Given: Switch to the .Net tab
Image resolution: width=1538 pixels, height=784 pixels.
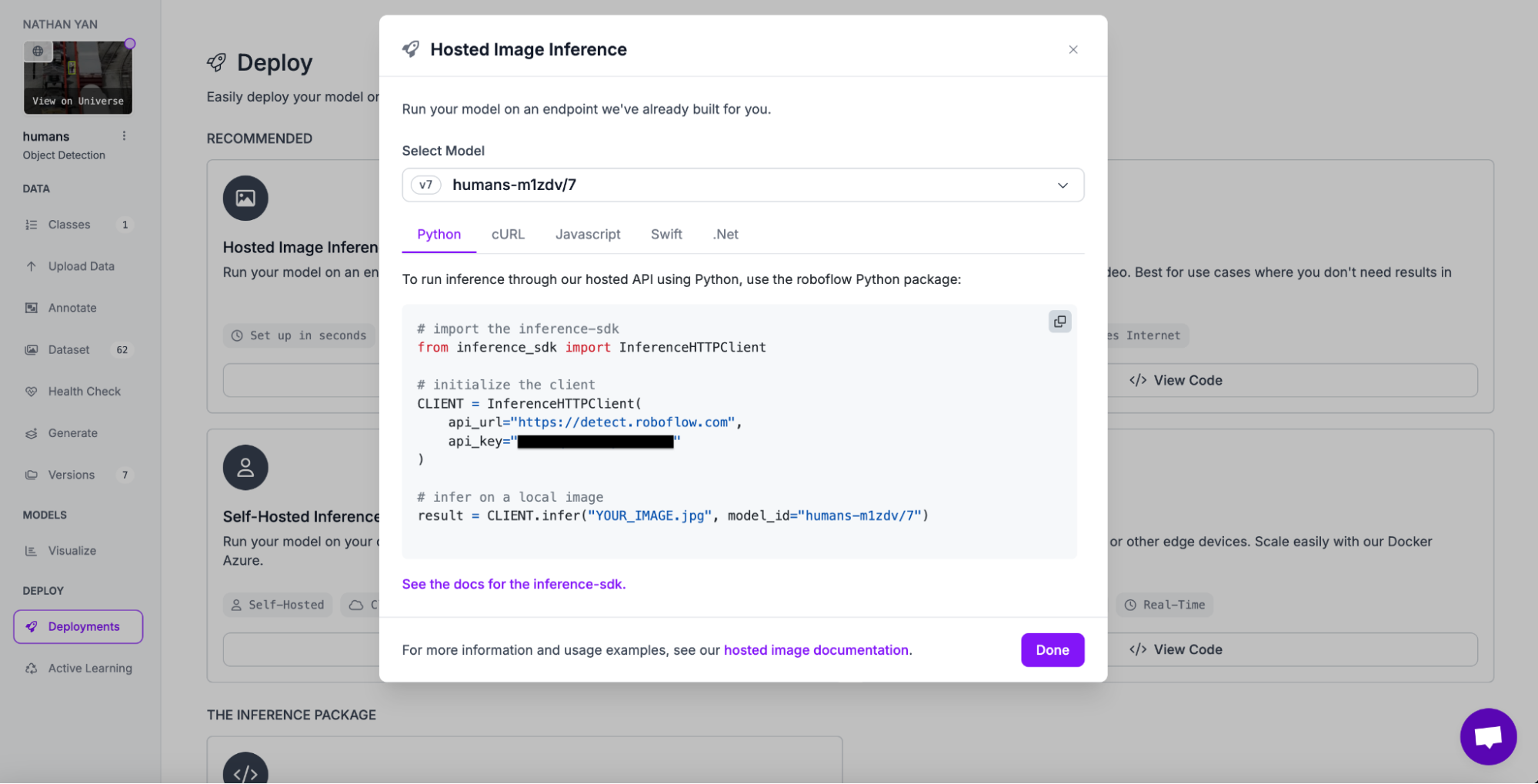Looking at the screenshot, I should pos(726,234).
